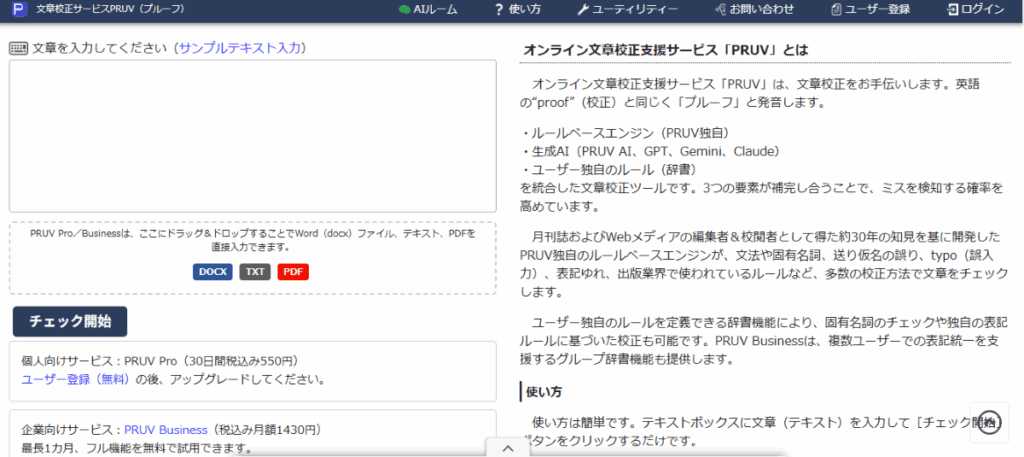Click inside the main text input area
This screenshot has height=457, width=1024.
[x=252, y=135]
